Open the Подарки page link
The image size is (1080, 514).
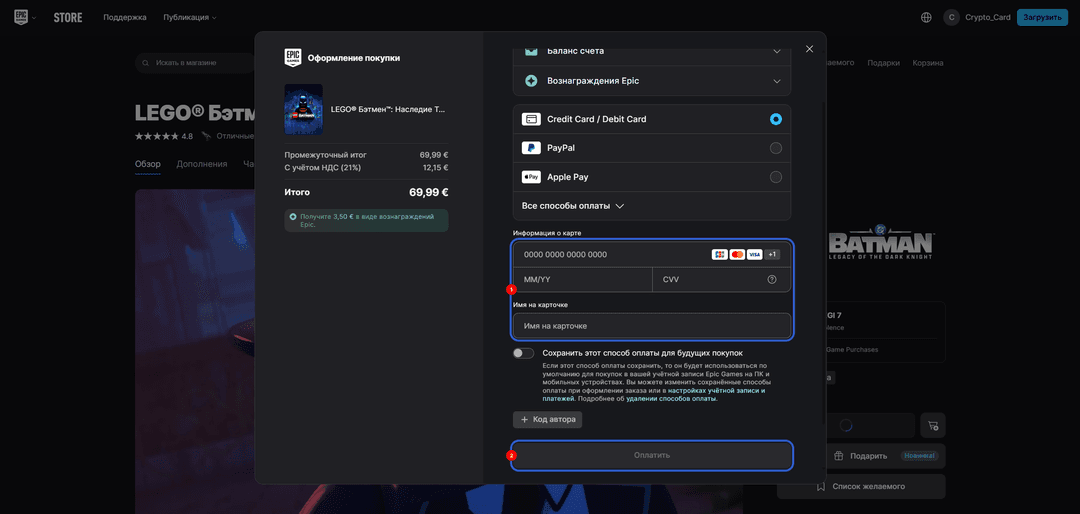pos(883,63)
